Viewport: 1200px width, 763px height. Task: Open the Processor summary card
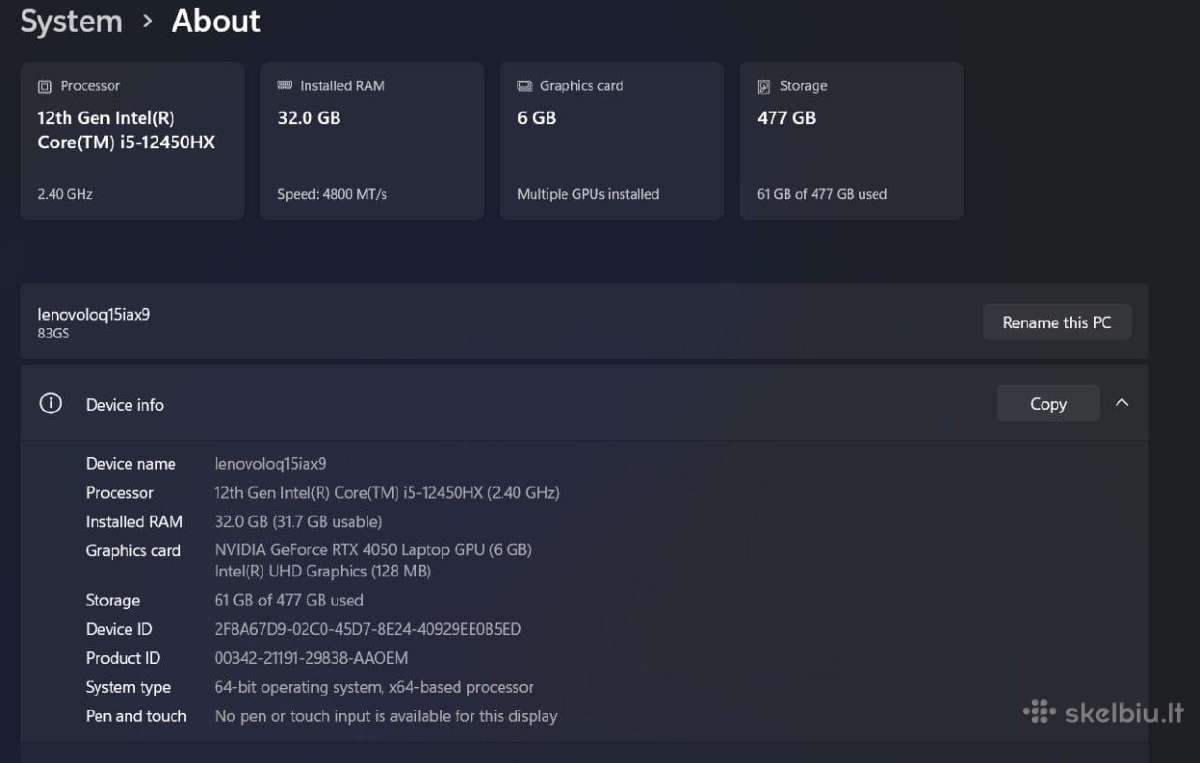pos(132,141)
